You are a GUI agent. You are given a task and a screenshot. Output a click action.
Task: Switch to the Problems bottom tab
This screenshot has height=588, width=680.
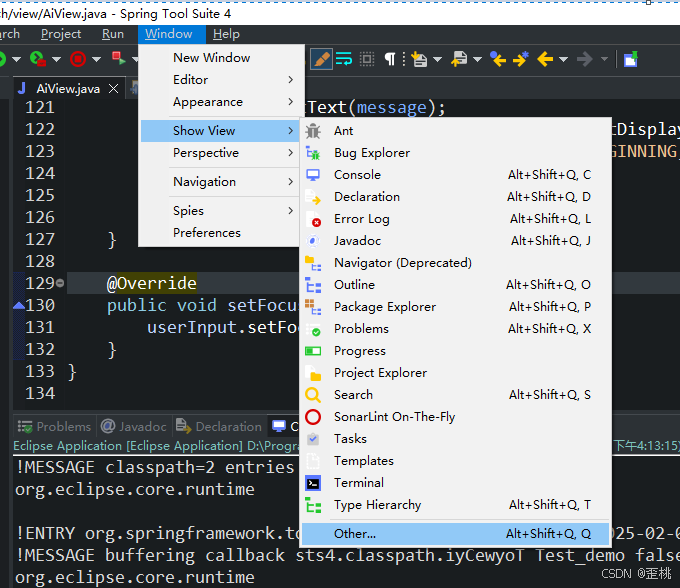tap(55, 427)
